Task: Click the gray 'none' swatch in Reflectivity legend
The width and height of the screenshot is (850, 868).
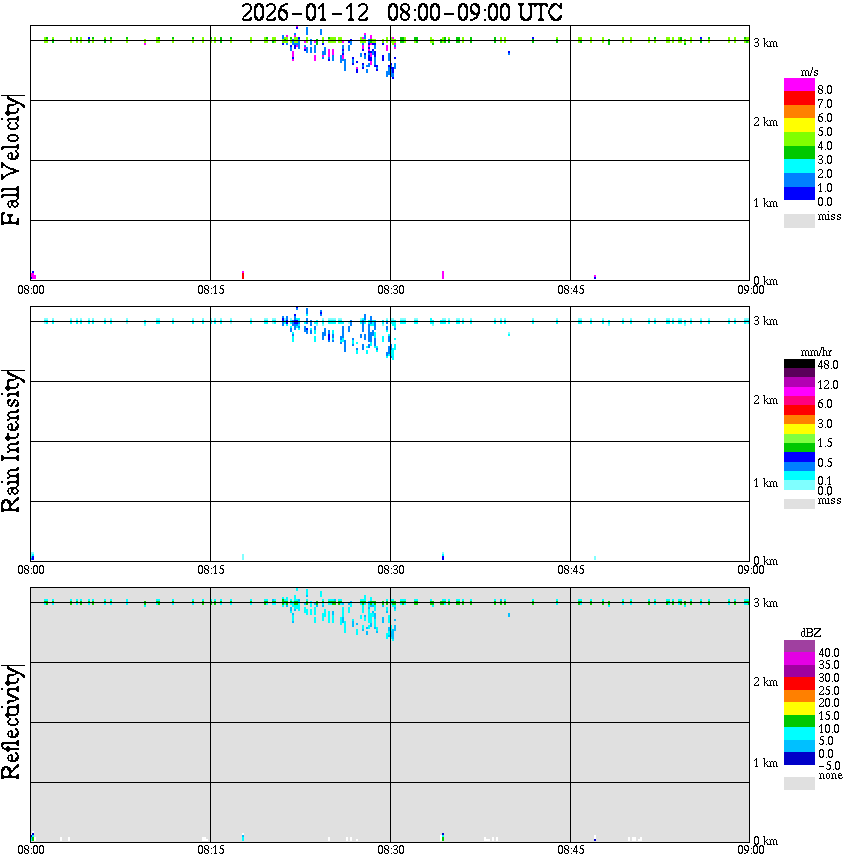Action: (799, 783)
